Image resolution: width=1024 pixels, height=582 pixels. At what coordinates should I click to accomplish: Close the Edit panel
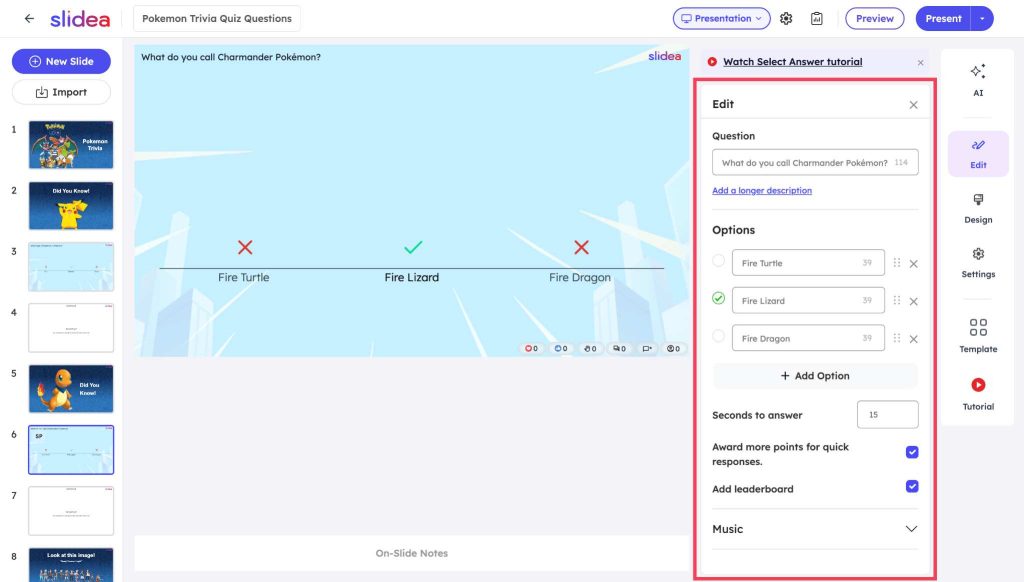click(913, 105)
